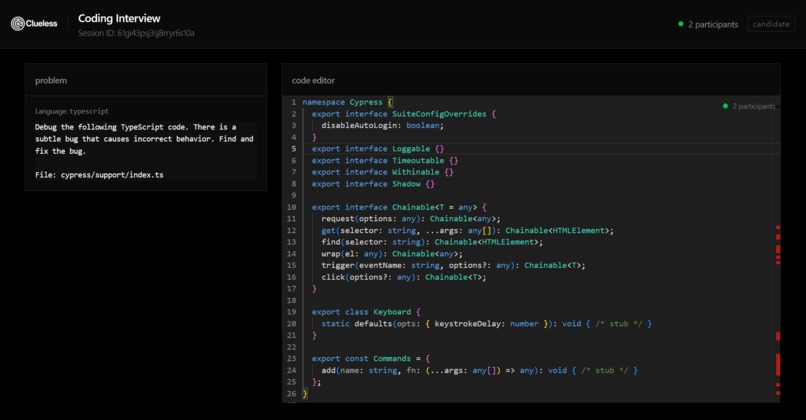Screen dimensions: 806x420
Task: Click the debug problem description text
Action: tap(144, 139)
